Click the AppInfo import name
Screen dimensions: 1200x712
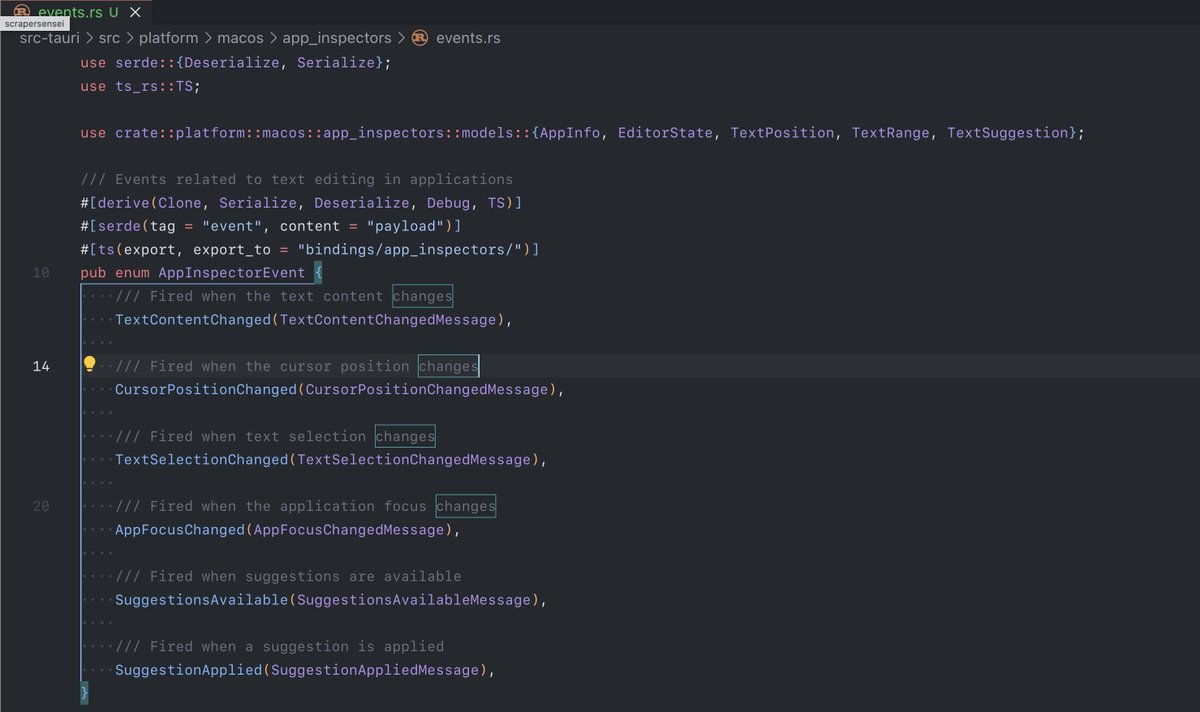click(x=570, y=132)
